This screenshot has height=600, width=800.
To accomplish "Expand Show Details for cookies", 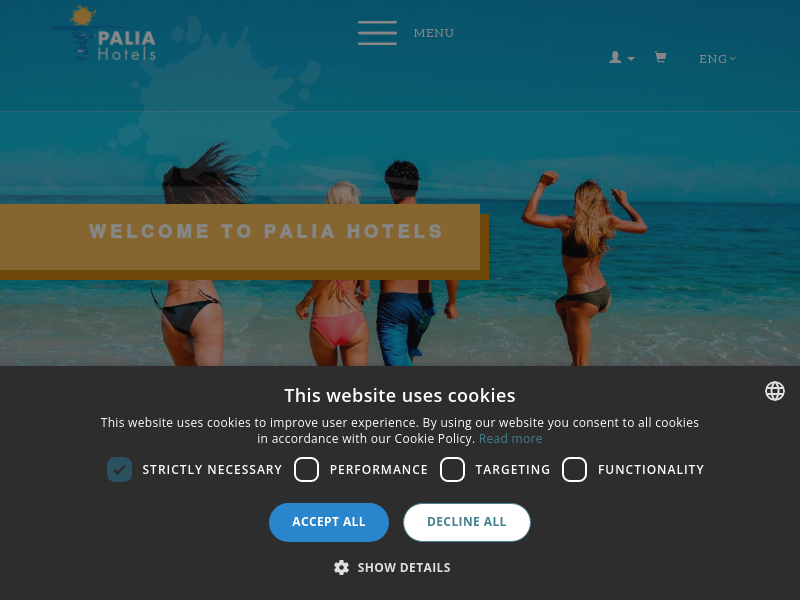I will tap(404, 567).
